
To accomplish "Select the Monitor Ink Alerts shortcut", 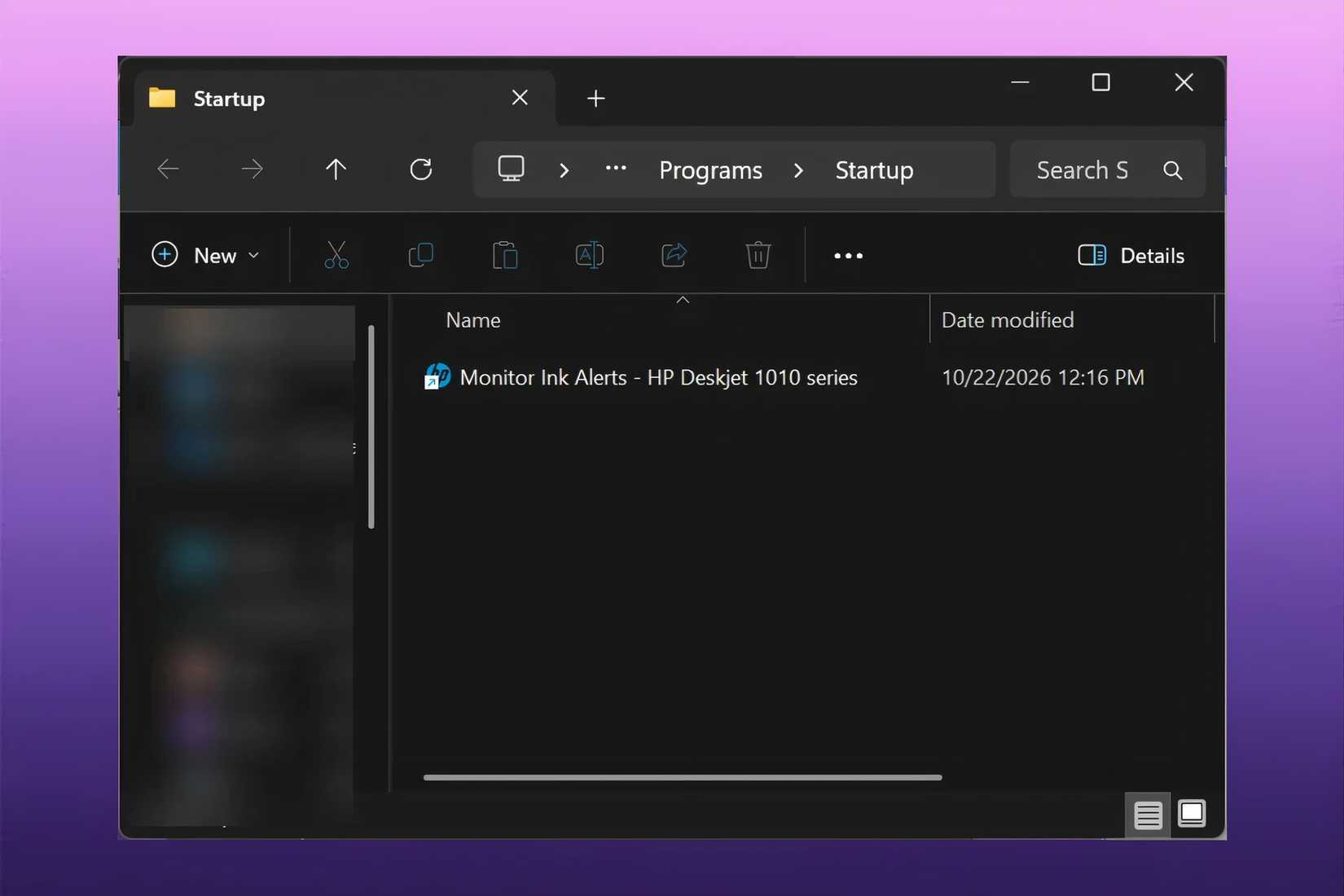I will click(x=658, y=378).
